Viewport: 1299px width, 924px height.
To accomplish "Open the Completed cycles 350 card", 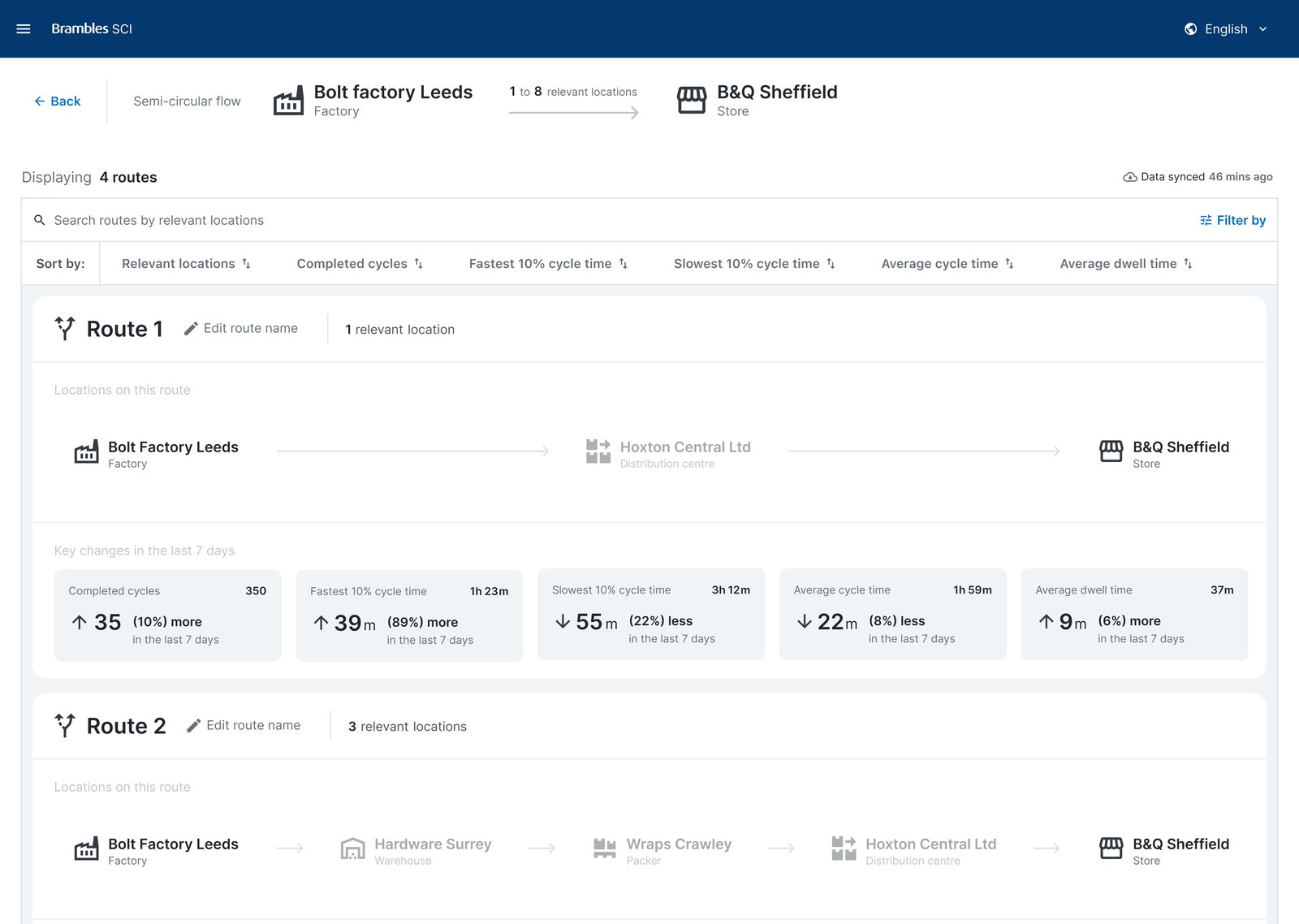I will (167, 615).
